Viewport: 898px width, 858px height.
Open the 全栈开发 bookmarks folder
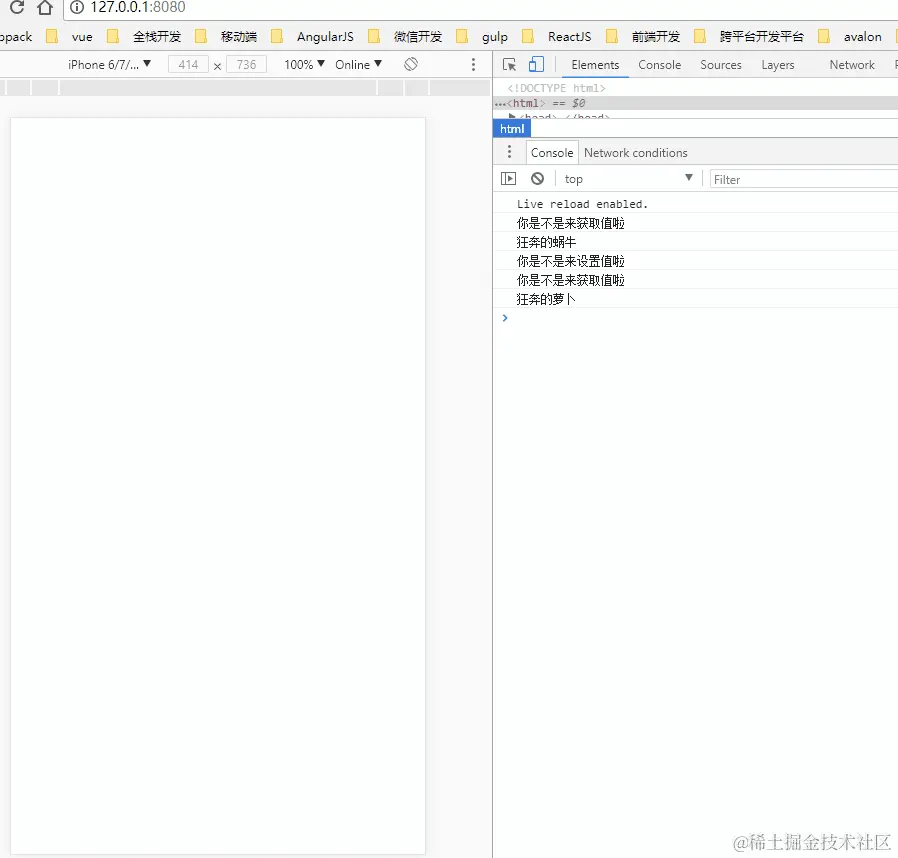pyautogui.click(x=144, y=37)
